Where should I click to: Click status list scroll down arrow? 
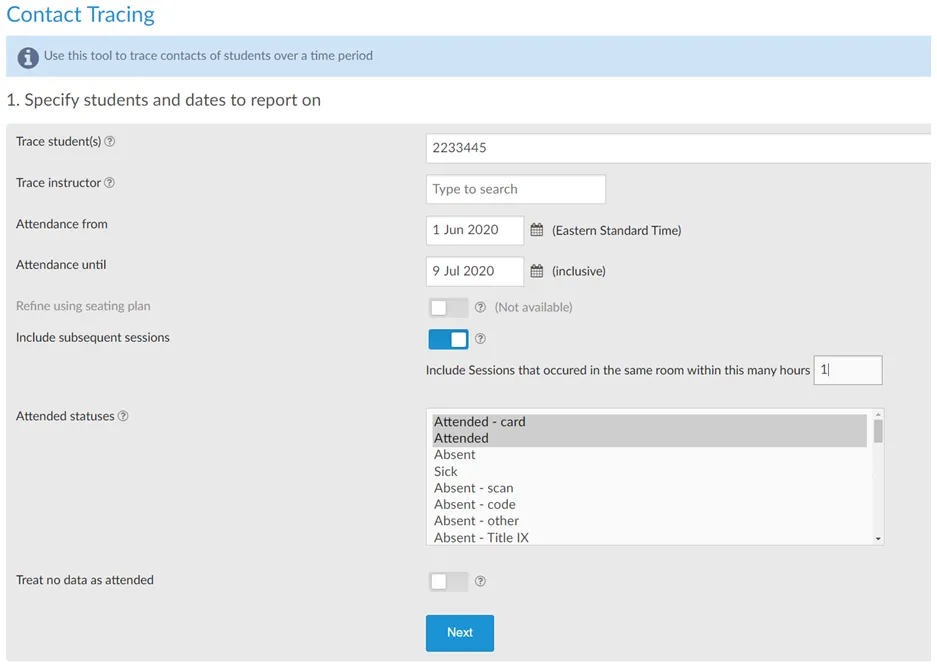pyautogui.click(x=878, y=539)
